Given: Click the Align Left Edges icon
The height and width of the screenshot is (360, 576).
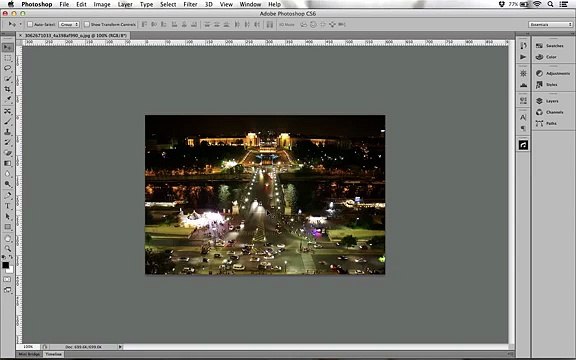Looking at the screenshot, I should [174, 25].
